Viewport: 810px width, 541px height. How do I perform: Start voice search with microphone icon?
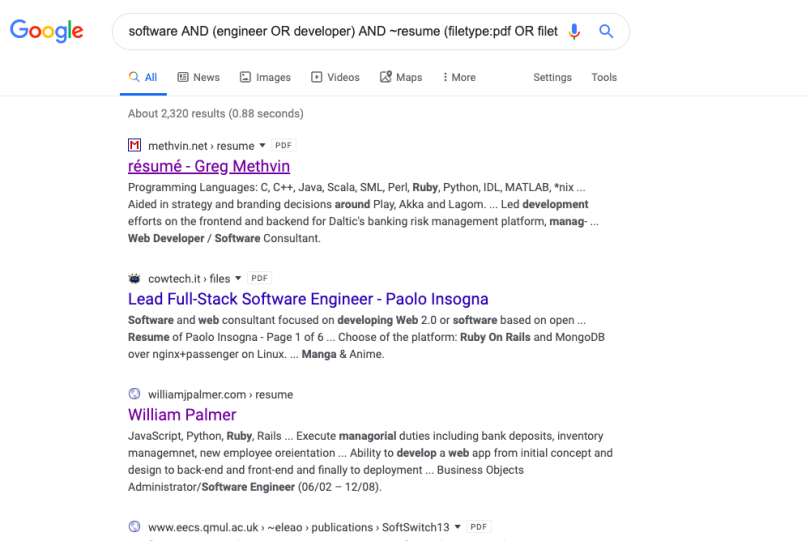574,32
